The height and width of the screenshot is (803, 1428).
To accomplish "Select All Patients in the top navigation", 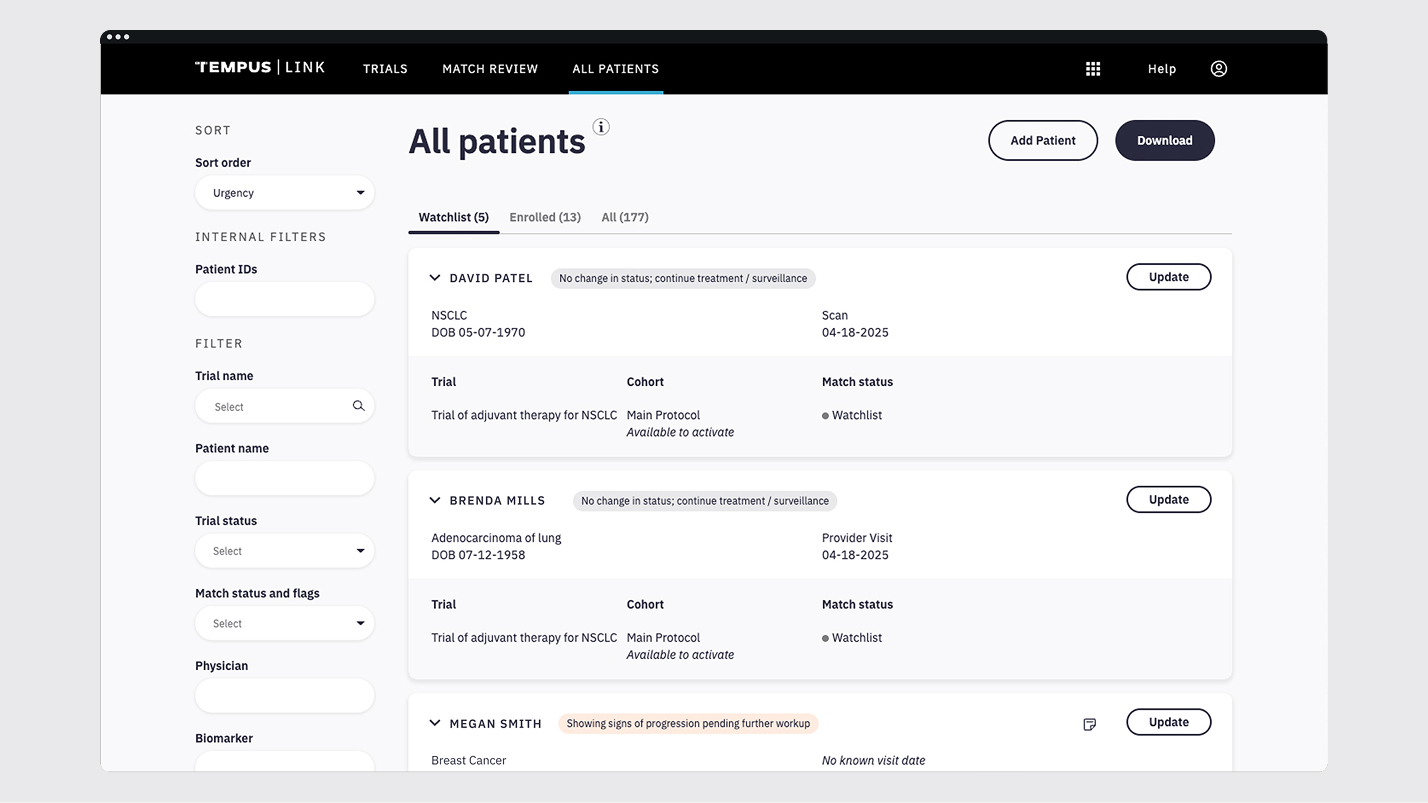I will click(616, 69).
